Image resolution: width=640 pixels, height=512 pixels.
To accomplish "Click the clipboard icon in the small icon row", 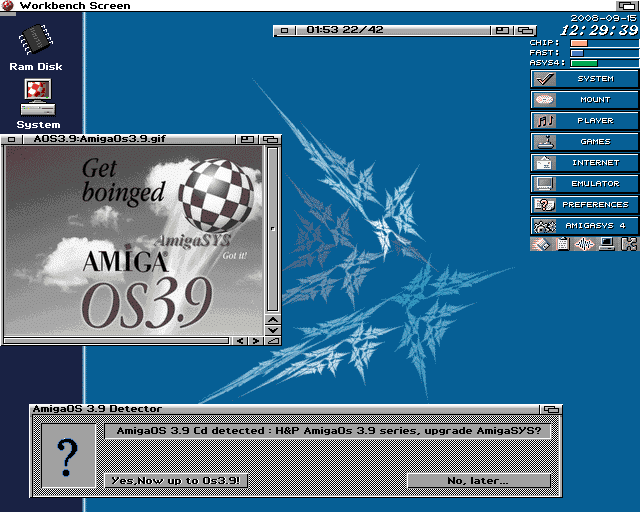I will point(562,244).
